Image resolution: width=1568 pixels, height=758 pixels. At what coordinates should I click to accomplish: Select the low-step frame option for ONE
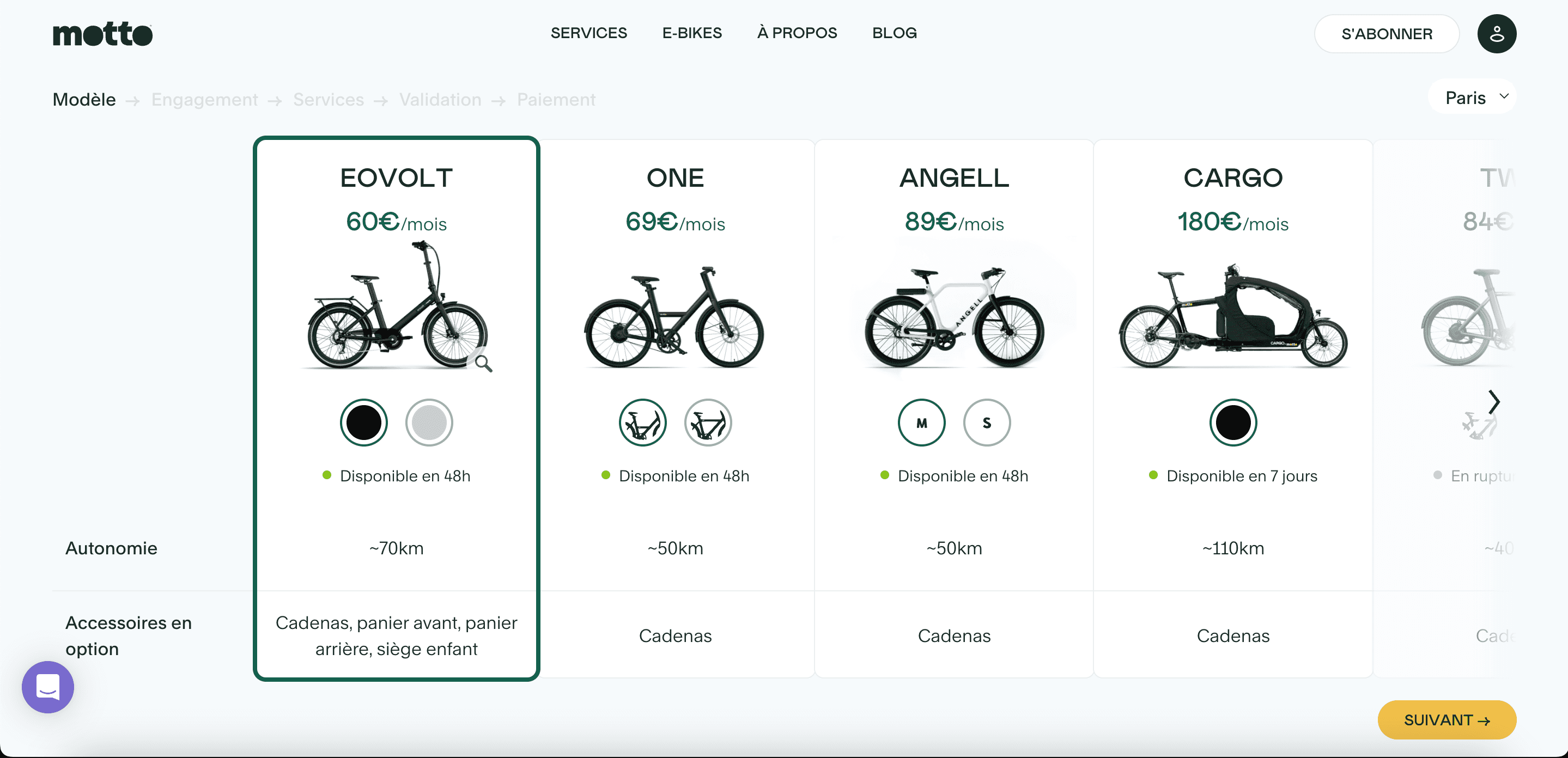(x=642, y=422)
